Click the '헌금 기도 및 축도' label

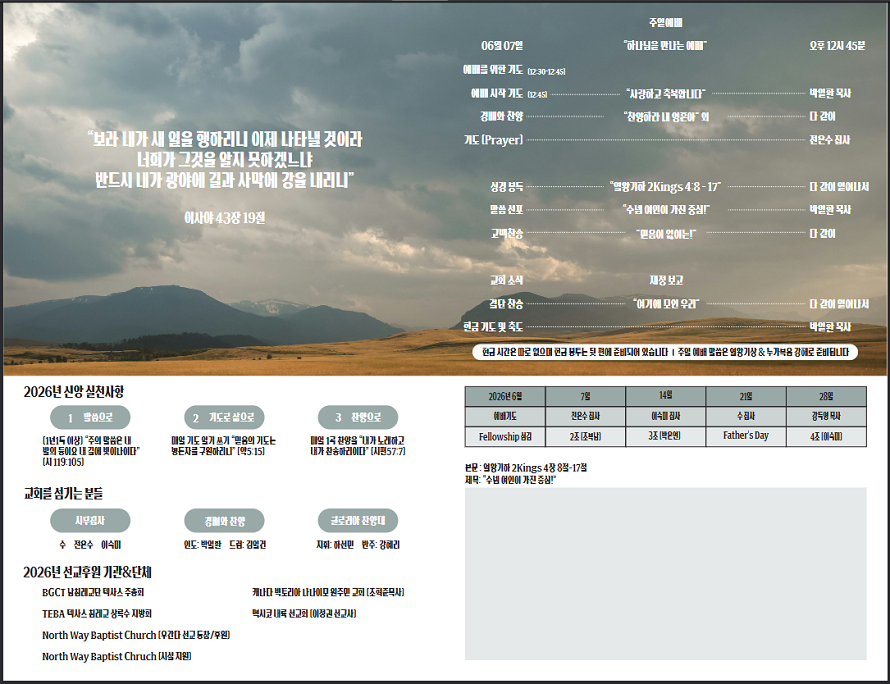tap(493, 326)
